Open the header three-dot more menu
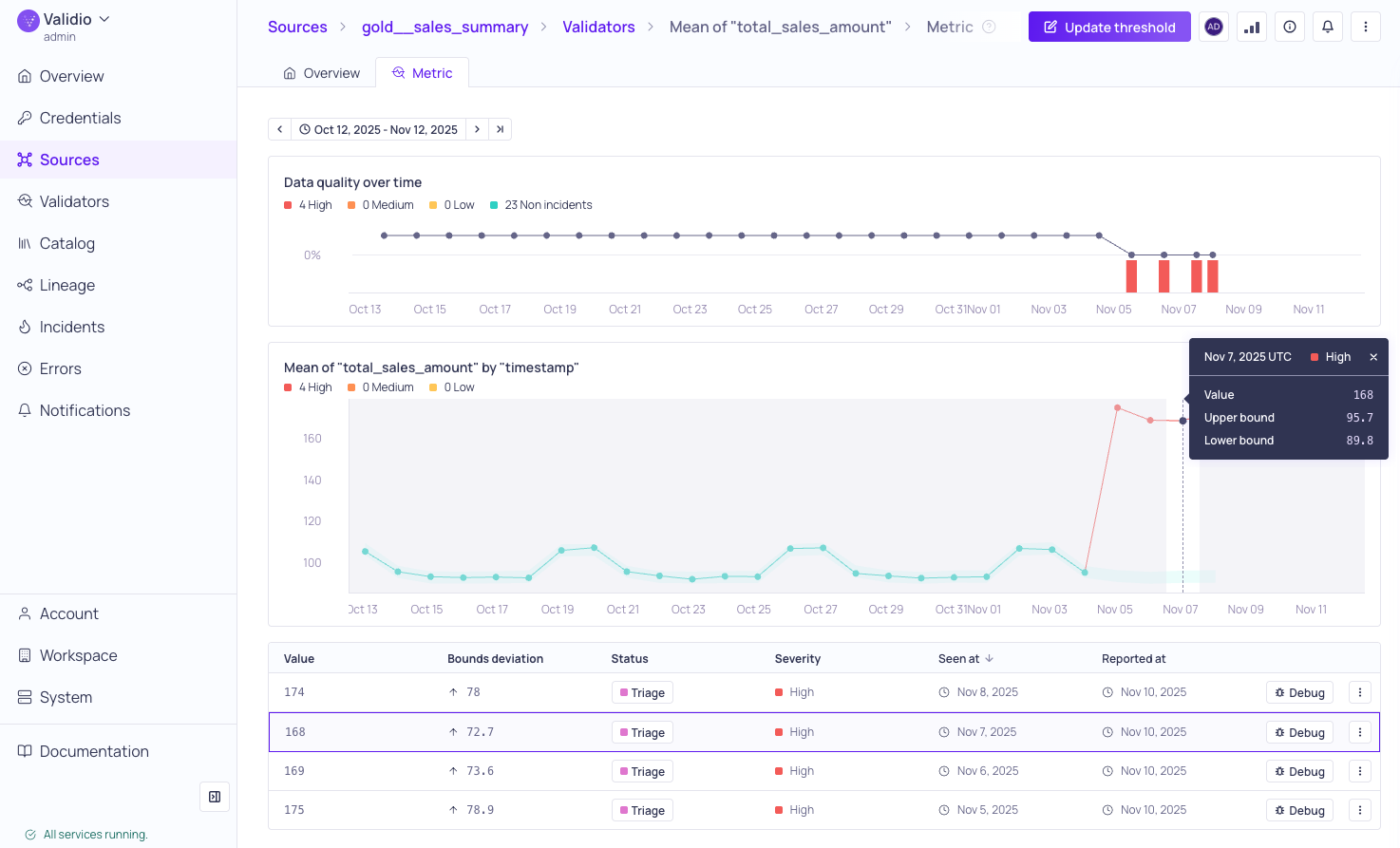Image resolution: width=1400 pixels, height=848 pixels. pyautogui.click(x=1366, y=27)
